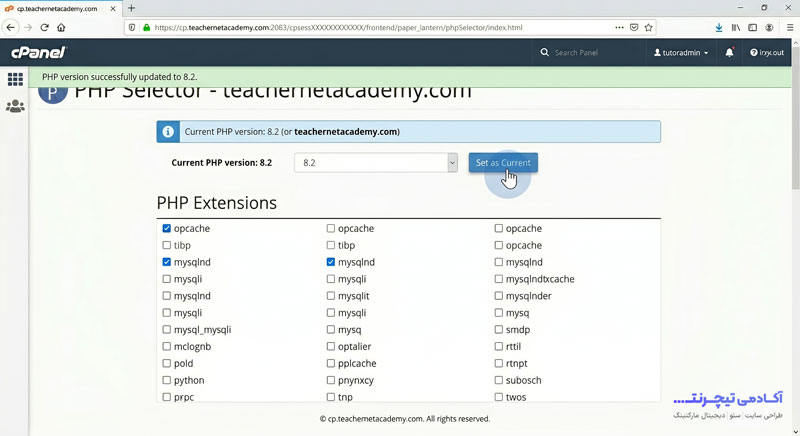800x436 pixels.
Task: Click the irxy.out header link text
Action: click(771, 53)
